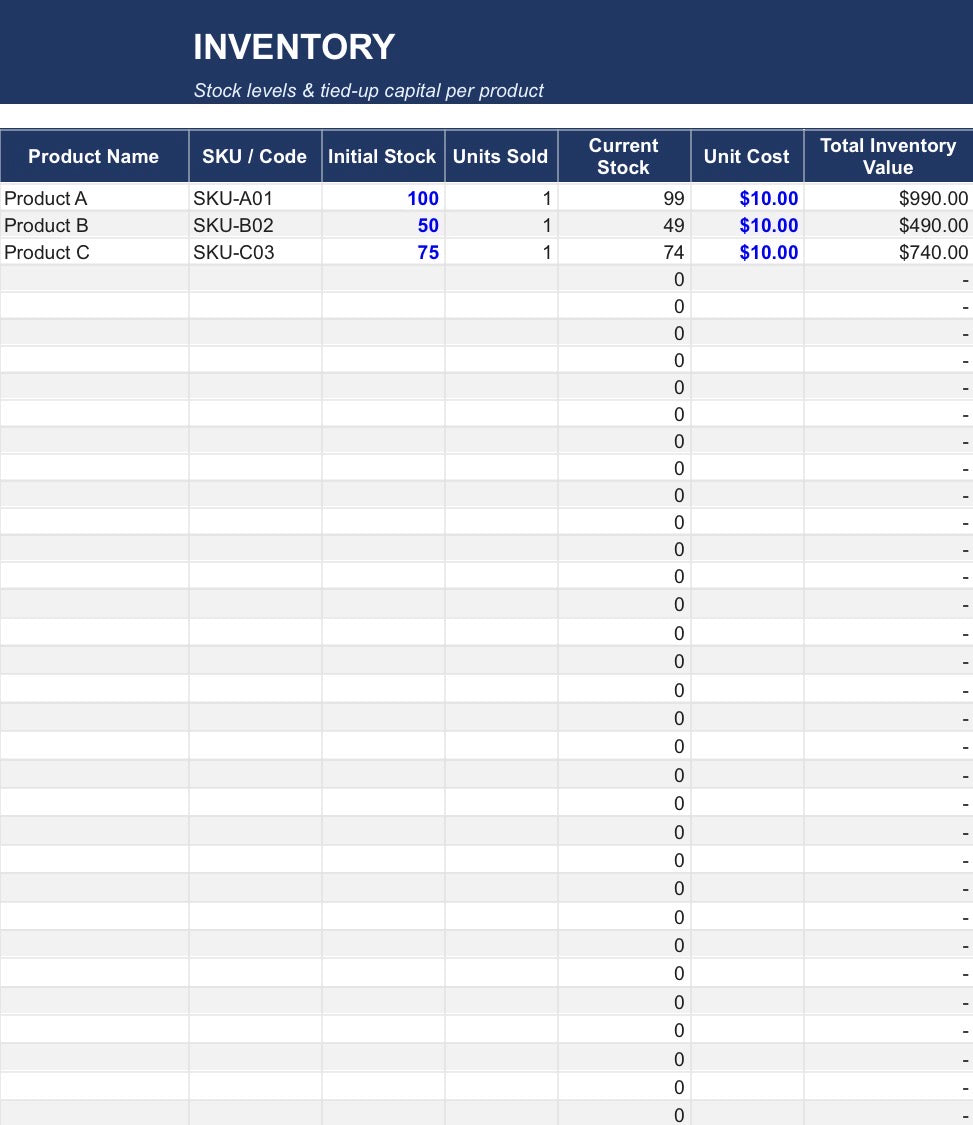Screen dimensions: 973x1125
Task: Click the Product A name cell
Action: (x=94, y=198)
